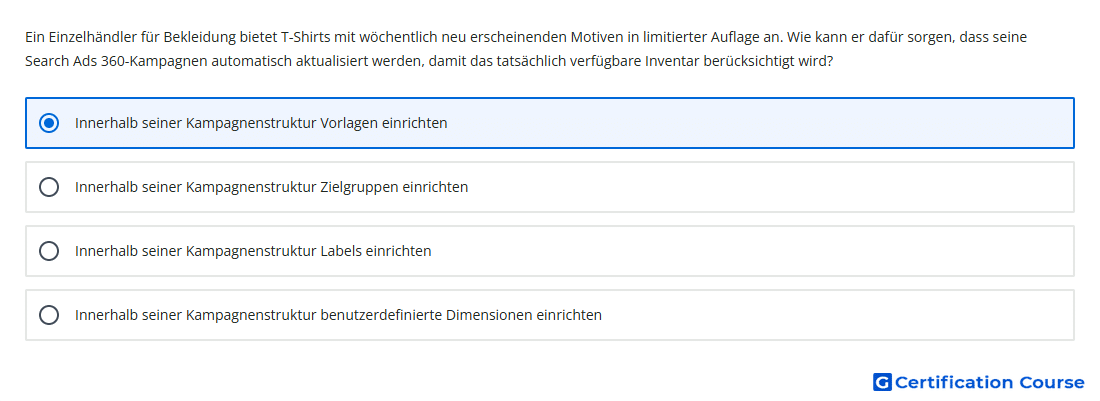The height and width of the screenshot is (401, 1100).
Task: Click Search Ads 360-Kampagnen in the question text
Action: (x=116, y=61)
